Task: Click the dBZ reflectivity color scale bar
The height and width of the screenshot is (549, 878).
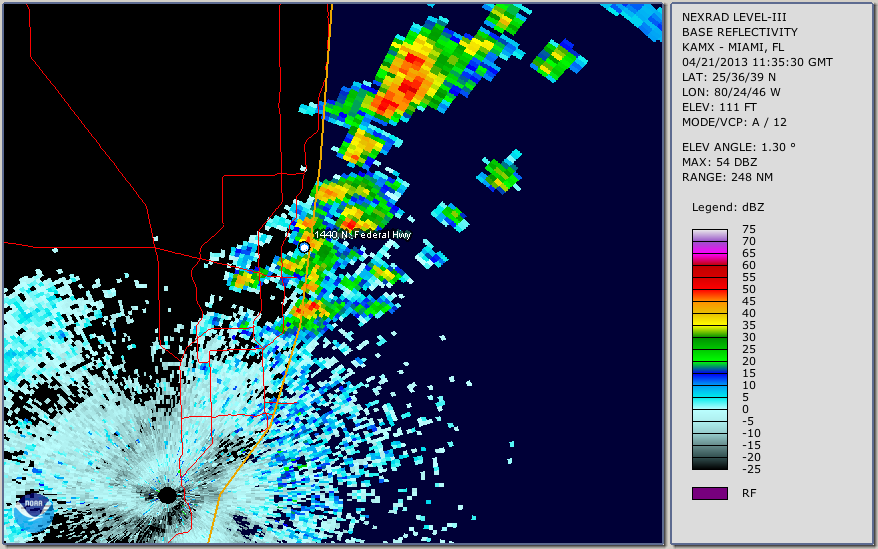Action: coord(709,350)
